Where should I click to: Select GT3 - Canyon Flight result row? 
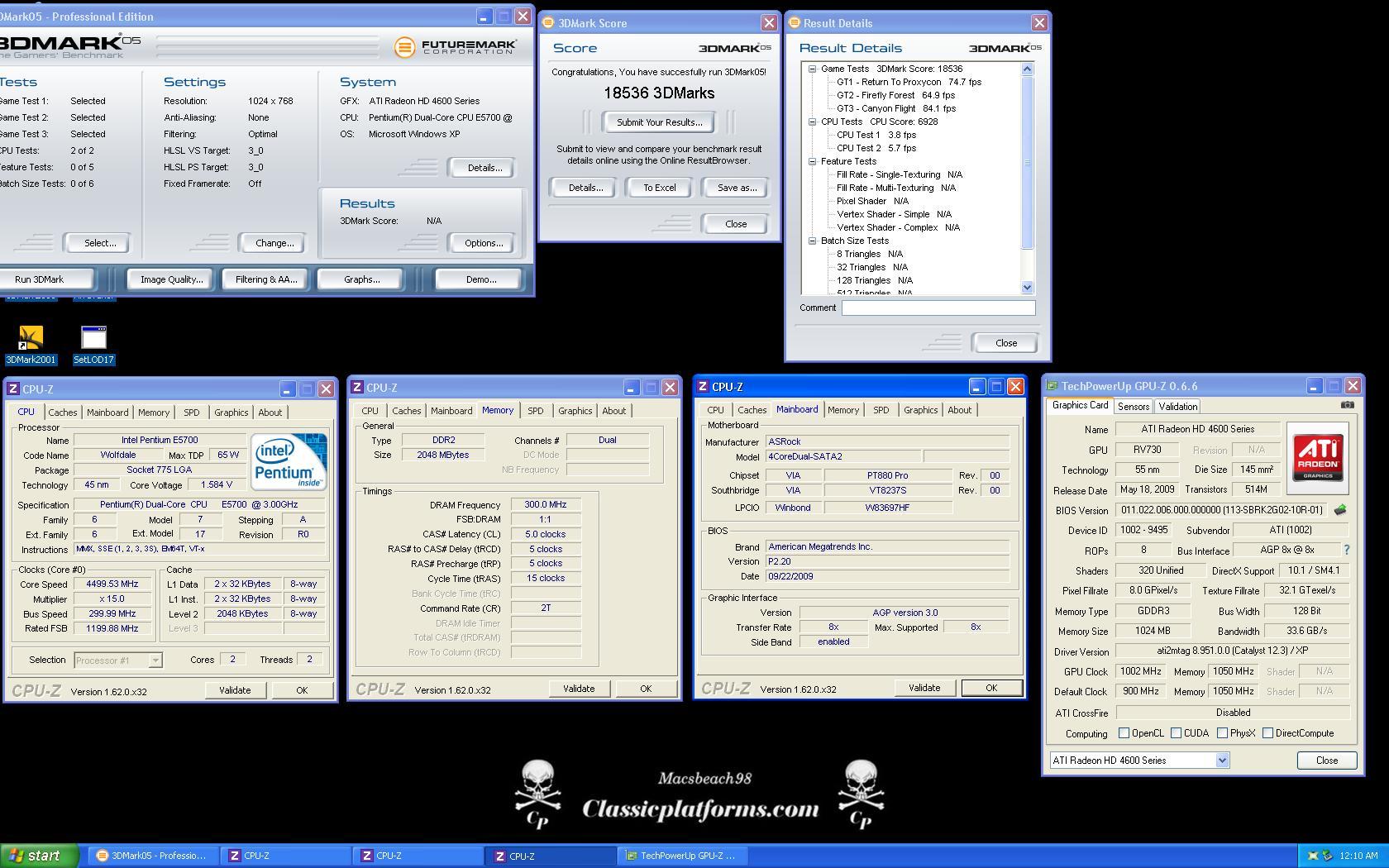[895, 108]
